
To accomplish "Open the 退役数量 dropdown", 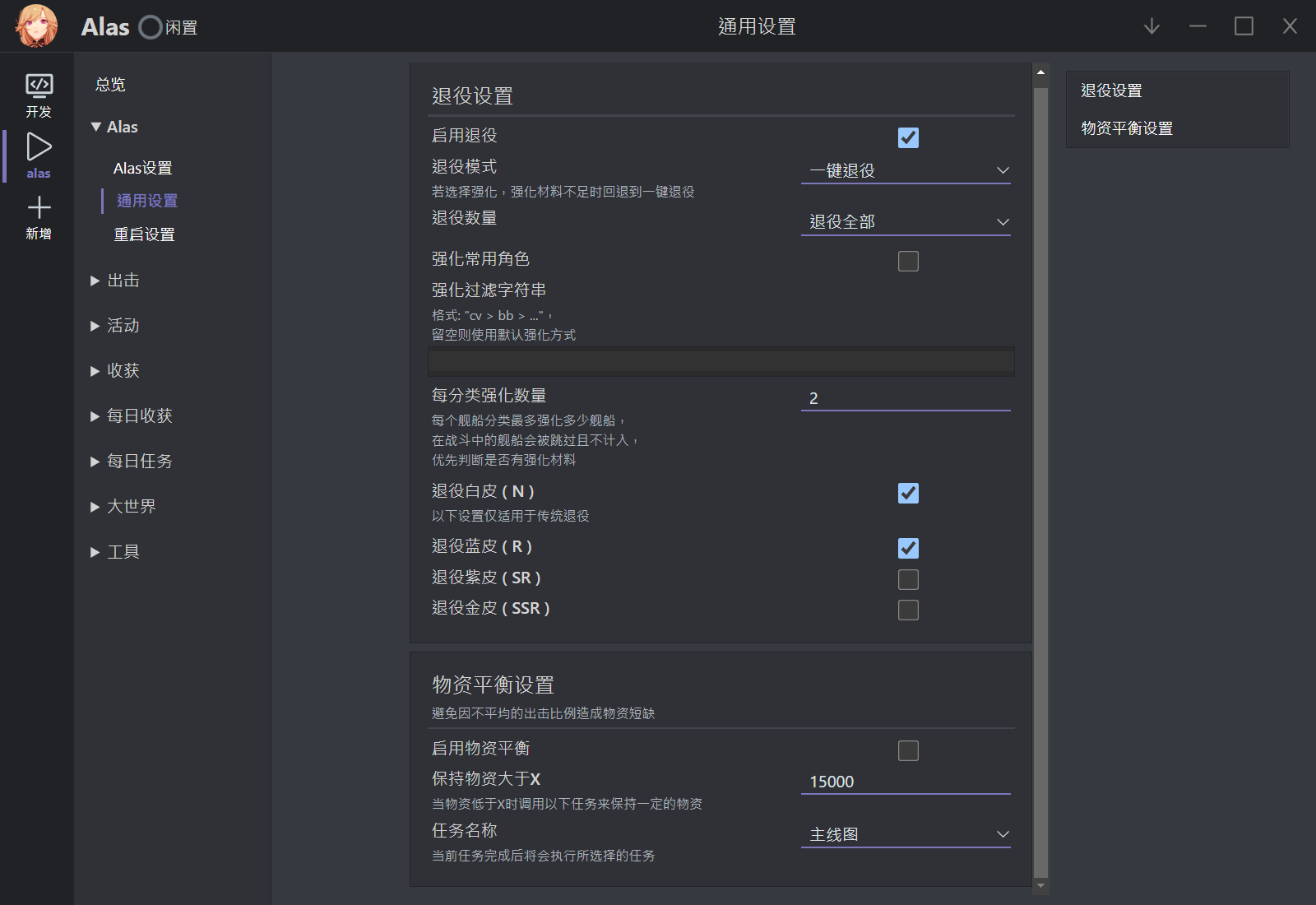I will click(905, 220).
